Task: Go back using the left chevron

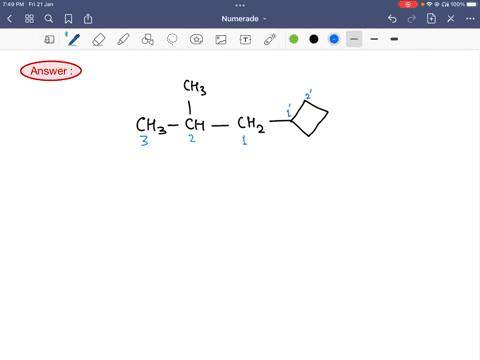Action: click(x=10, y=19)
